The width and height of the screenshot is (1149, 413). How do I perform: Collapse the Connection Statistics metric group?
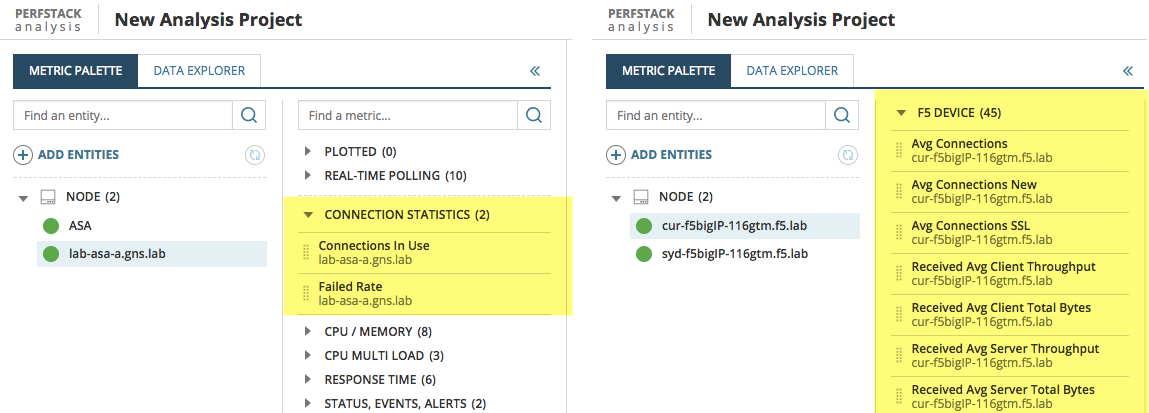308,214
